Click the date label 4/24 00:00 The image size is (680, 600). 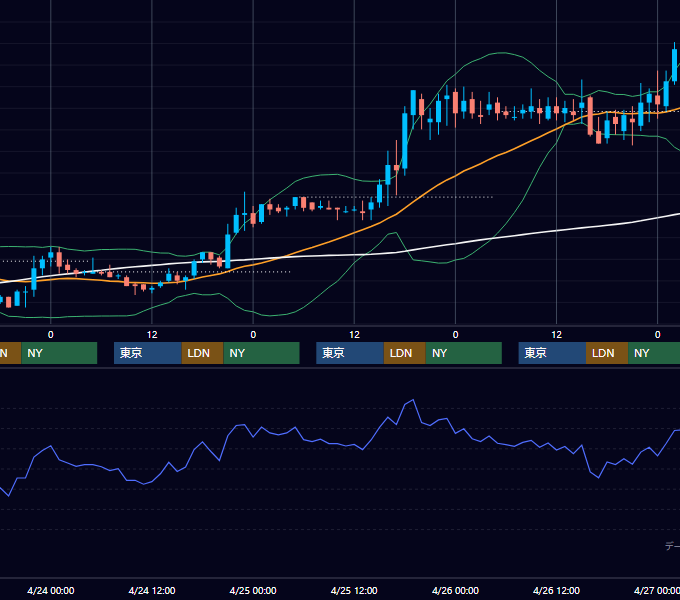pyautogui.click(x=51, y=590)
